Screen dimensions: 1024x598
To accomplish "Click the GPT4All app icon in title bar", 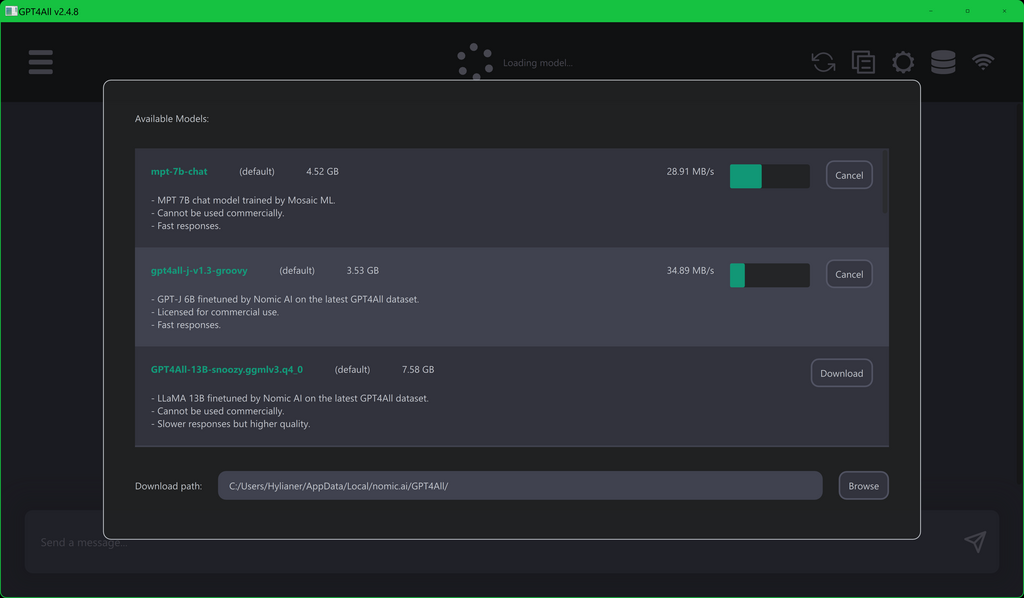I will (x=11, y=11).
